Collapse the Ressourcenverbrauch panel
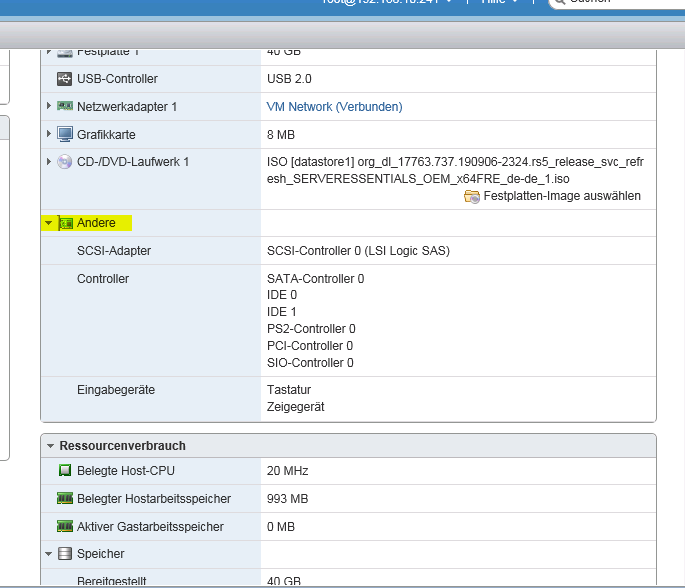Viewport: 685px width, 588px height. (x=50, y=446)
